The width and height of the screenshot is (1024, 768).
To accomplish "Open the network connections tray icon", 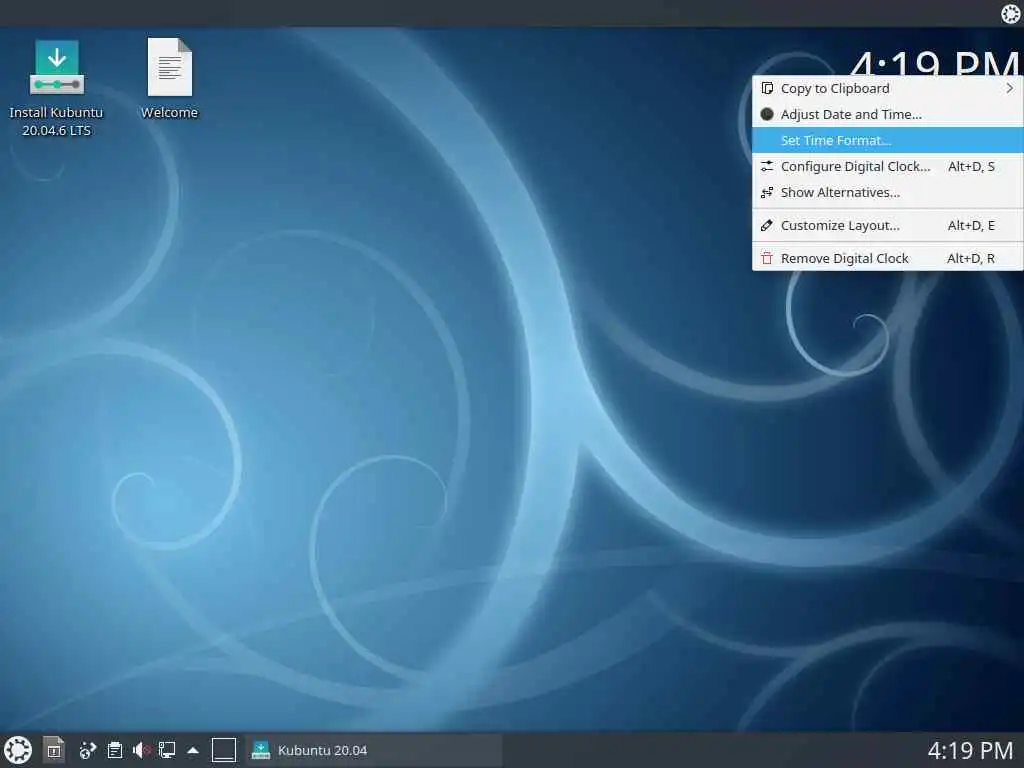I will [x=167, y=750].
